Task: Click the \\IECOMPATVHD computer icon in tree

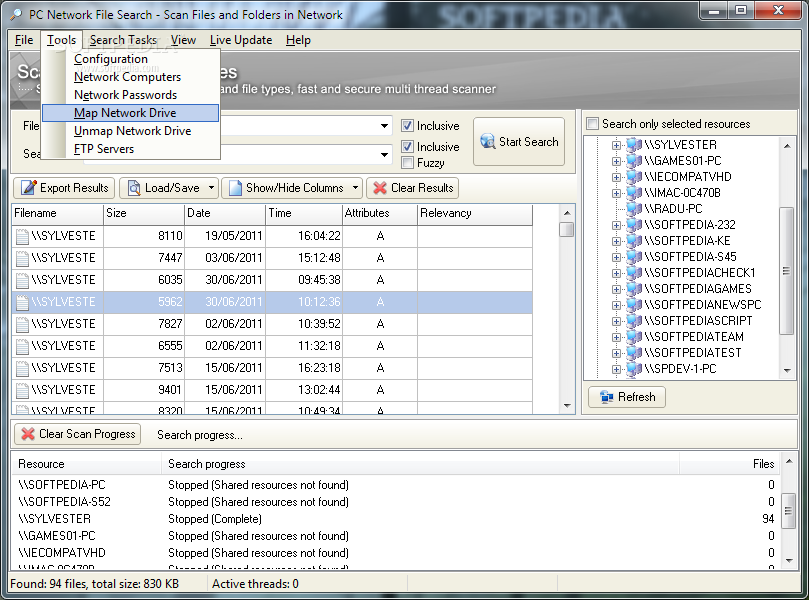Action: [x=634, y=177]
